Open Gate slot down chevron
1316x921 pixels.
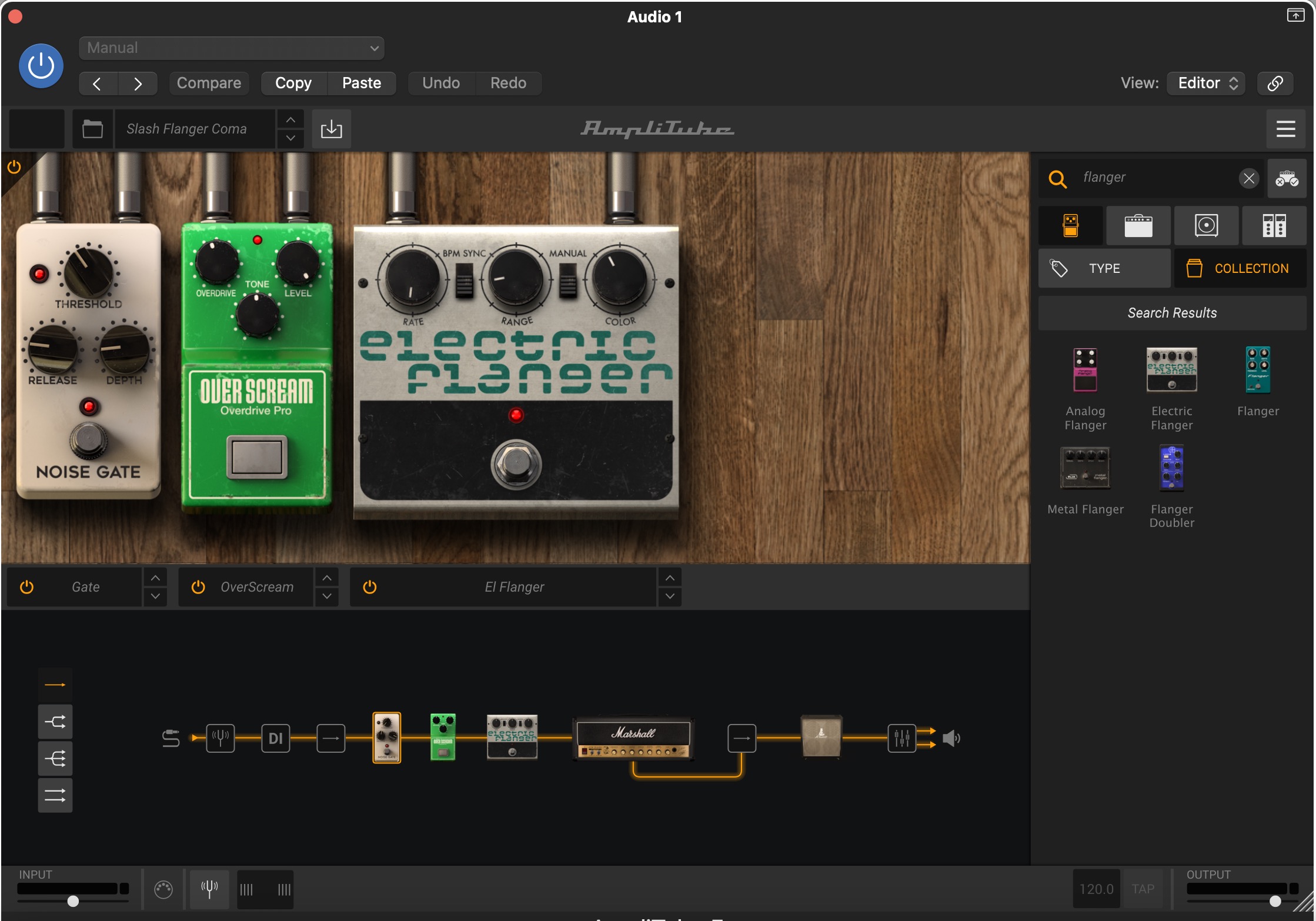point(155,596)
